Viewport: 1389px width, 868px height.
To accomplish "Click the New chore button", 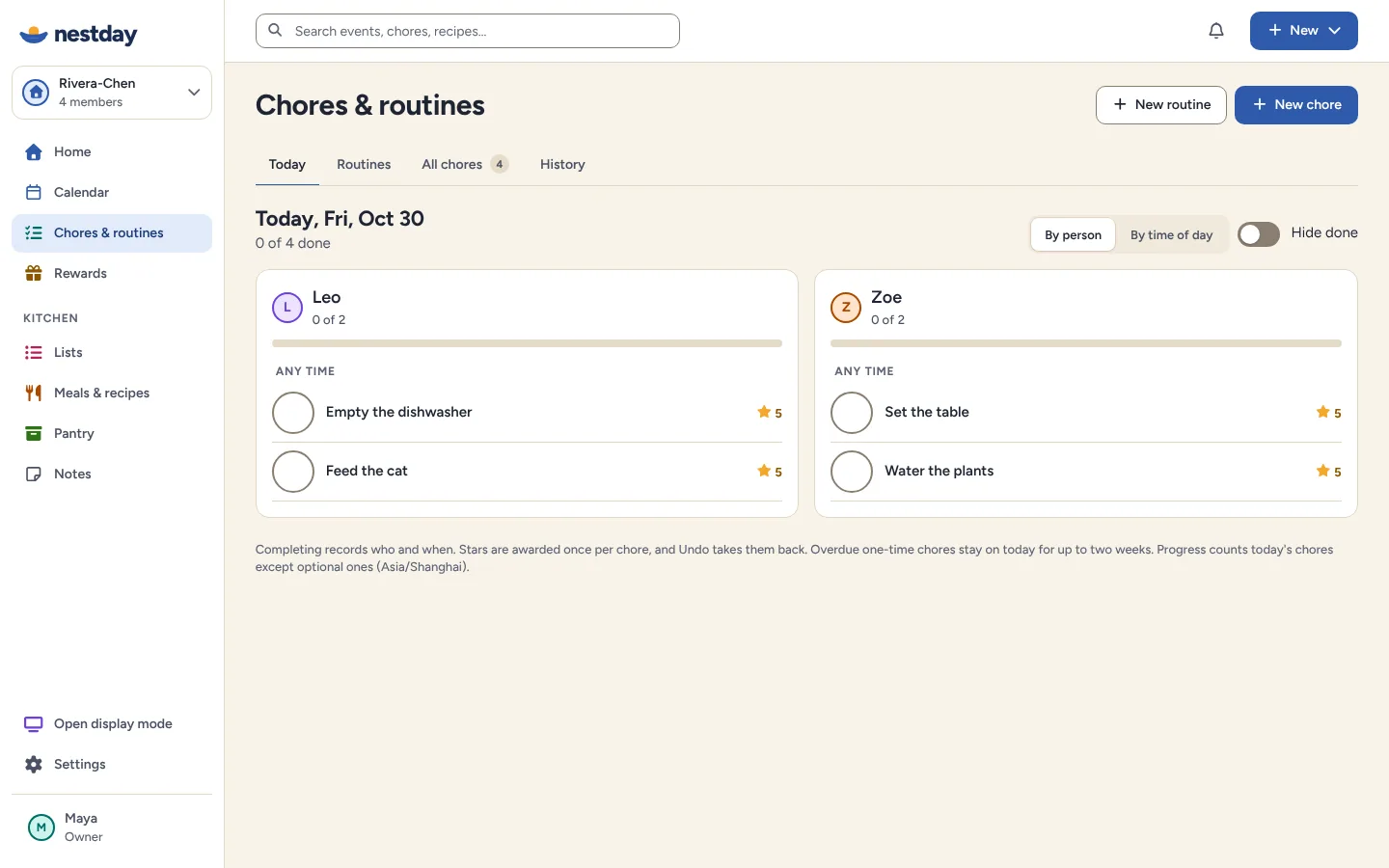I will [1296, 105].
